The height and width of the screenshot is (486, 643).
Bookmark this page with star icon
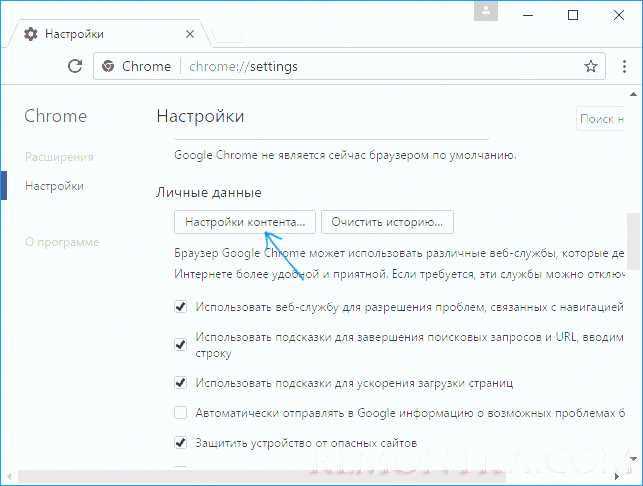pyautogui.click(x=591, y=66)
